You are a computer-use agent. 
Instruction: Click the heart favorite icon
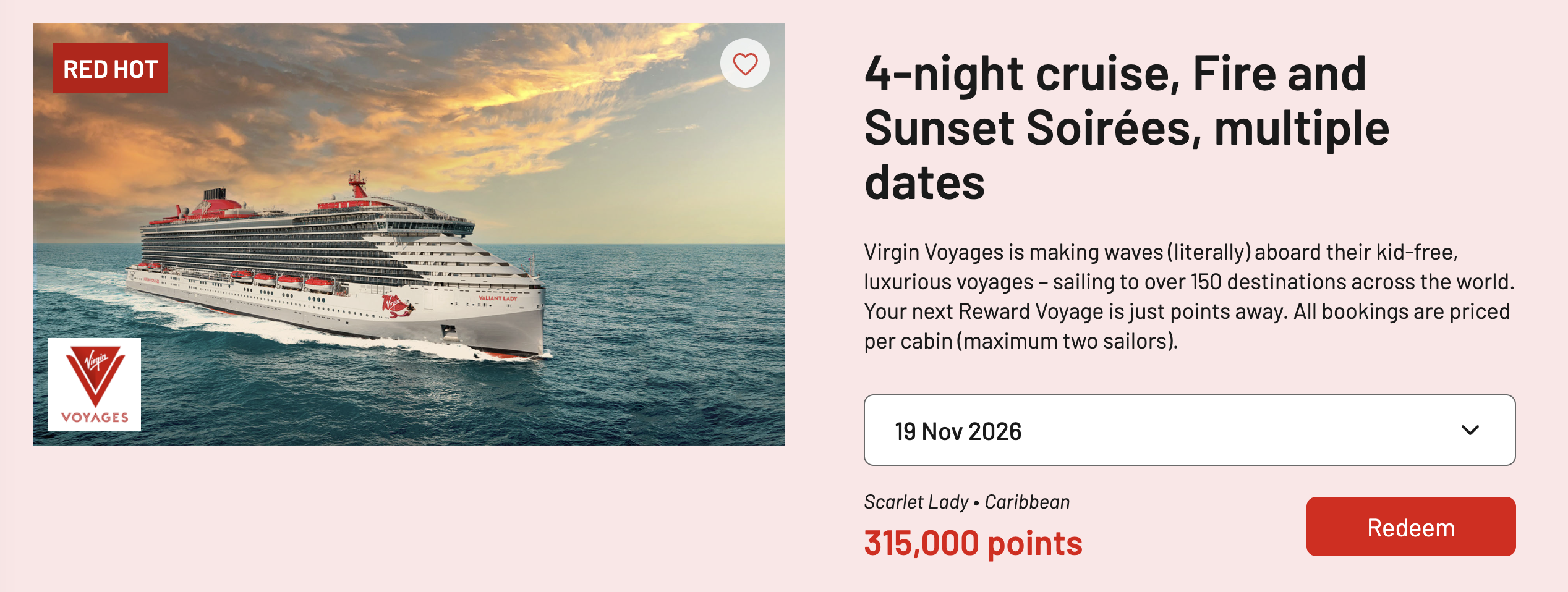(745, 64)
